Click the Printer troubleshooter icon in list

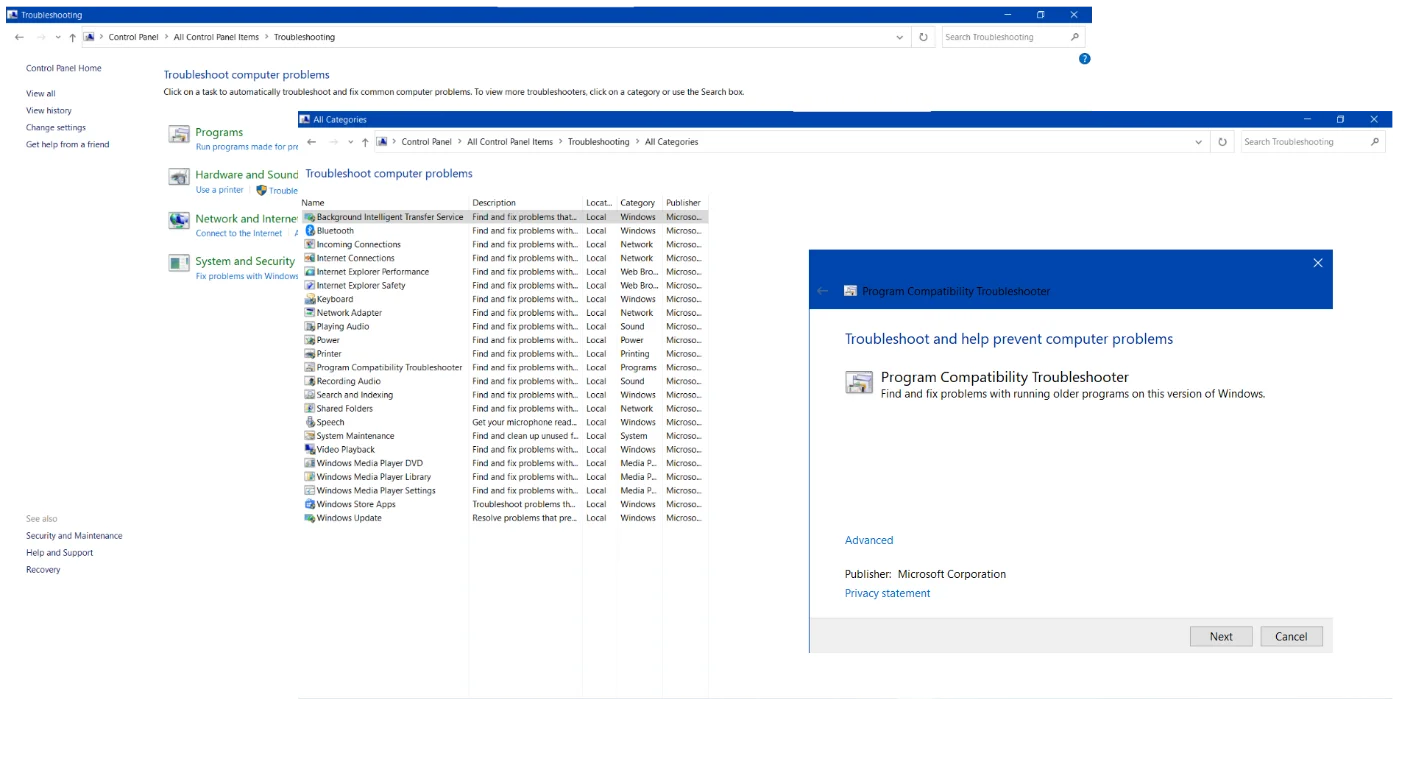pos(310,354)
